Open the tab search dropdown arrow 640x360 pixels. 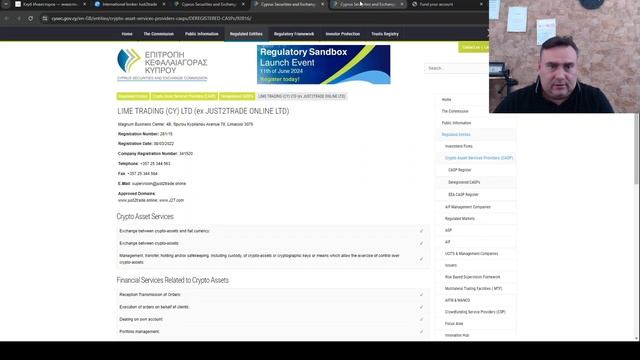pyautogui.click(x=6, y=4)
